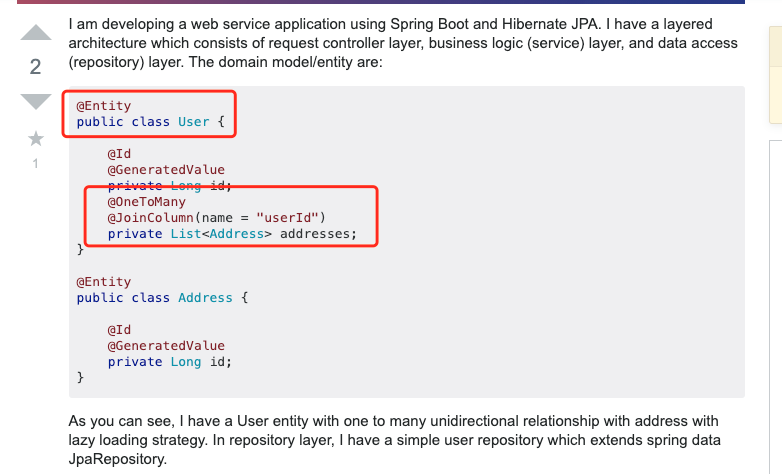The height and width of the screenshot is (474, 782).
Task: Downvote the question with the down arrow
Action: pos(35,101)
